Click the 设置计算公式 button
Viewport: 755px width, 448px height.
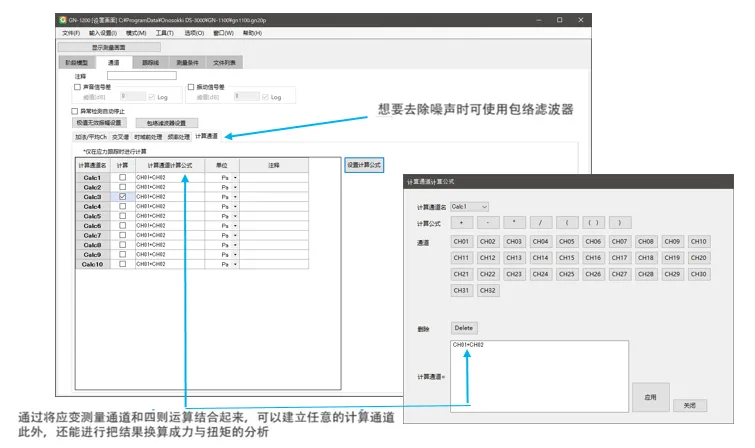click(x=363, y=165)
